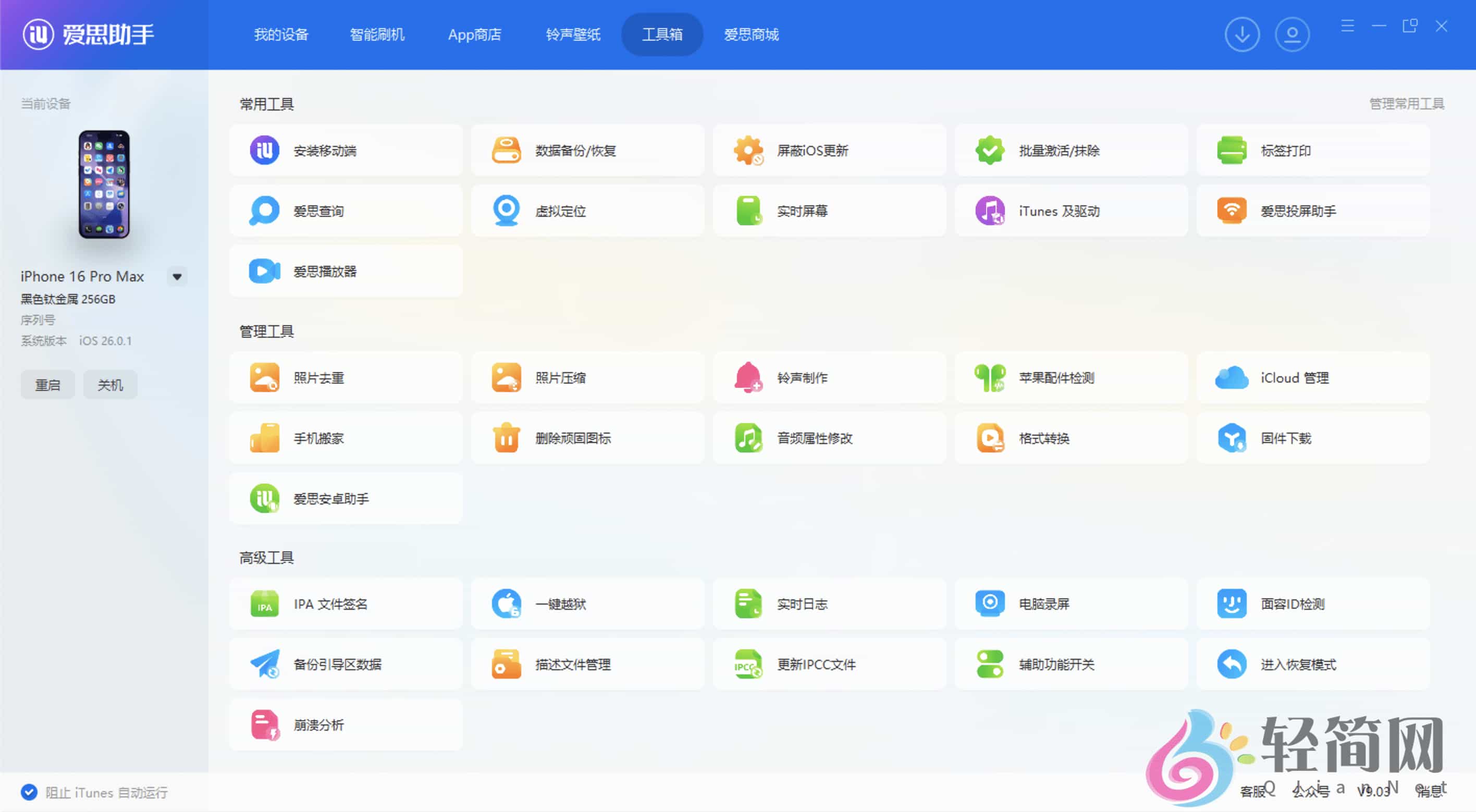Switch to the 铃声壁纸 tab
The image size is (1476, 812).
click(x=573, y=34)
